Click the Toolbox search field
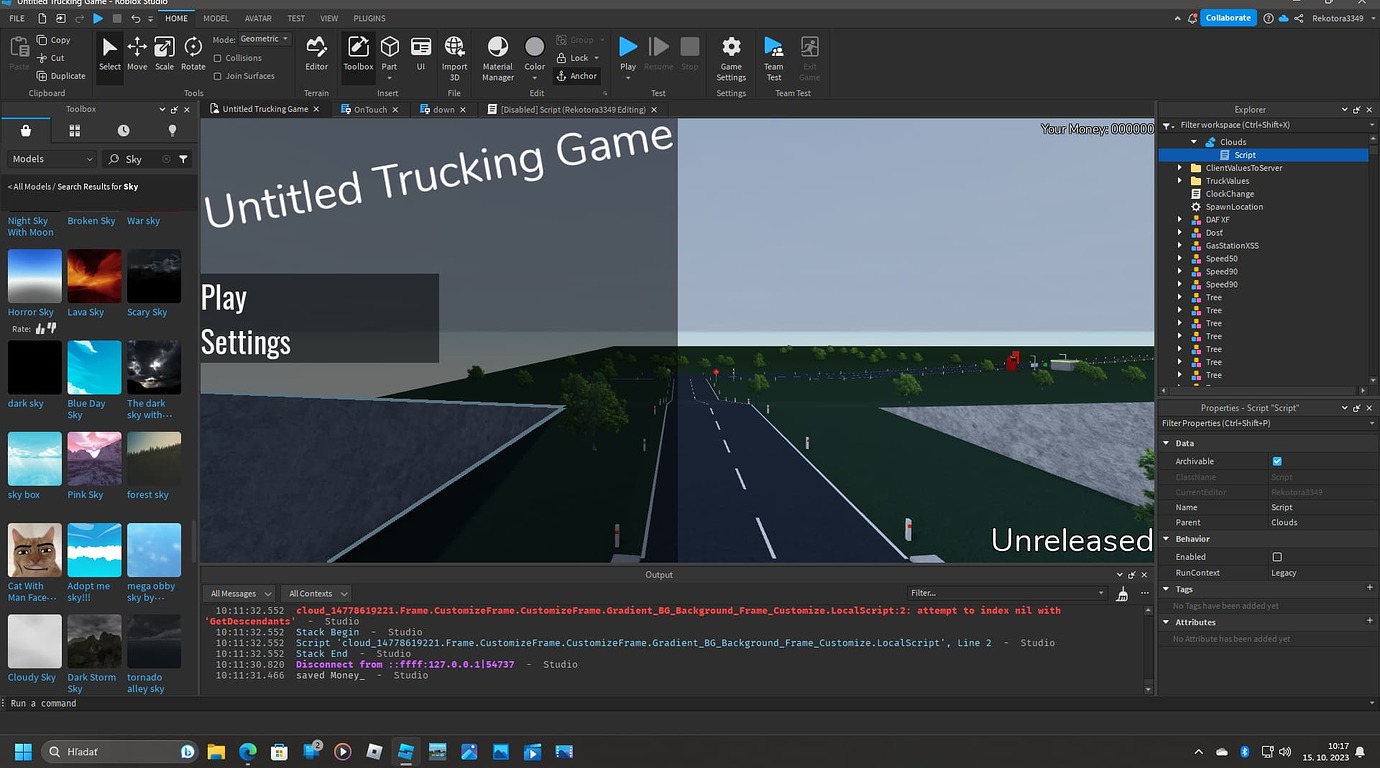The width and height of the screenshot is (1380, 768). click(140, 159)
